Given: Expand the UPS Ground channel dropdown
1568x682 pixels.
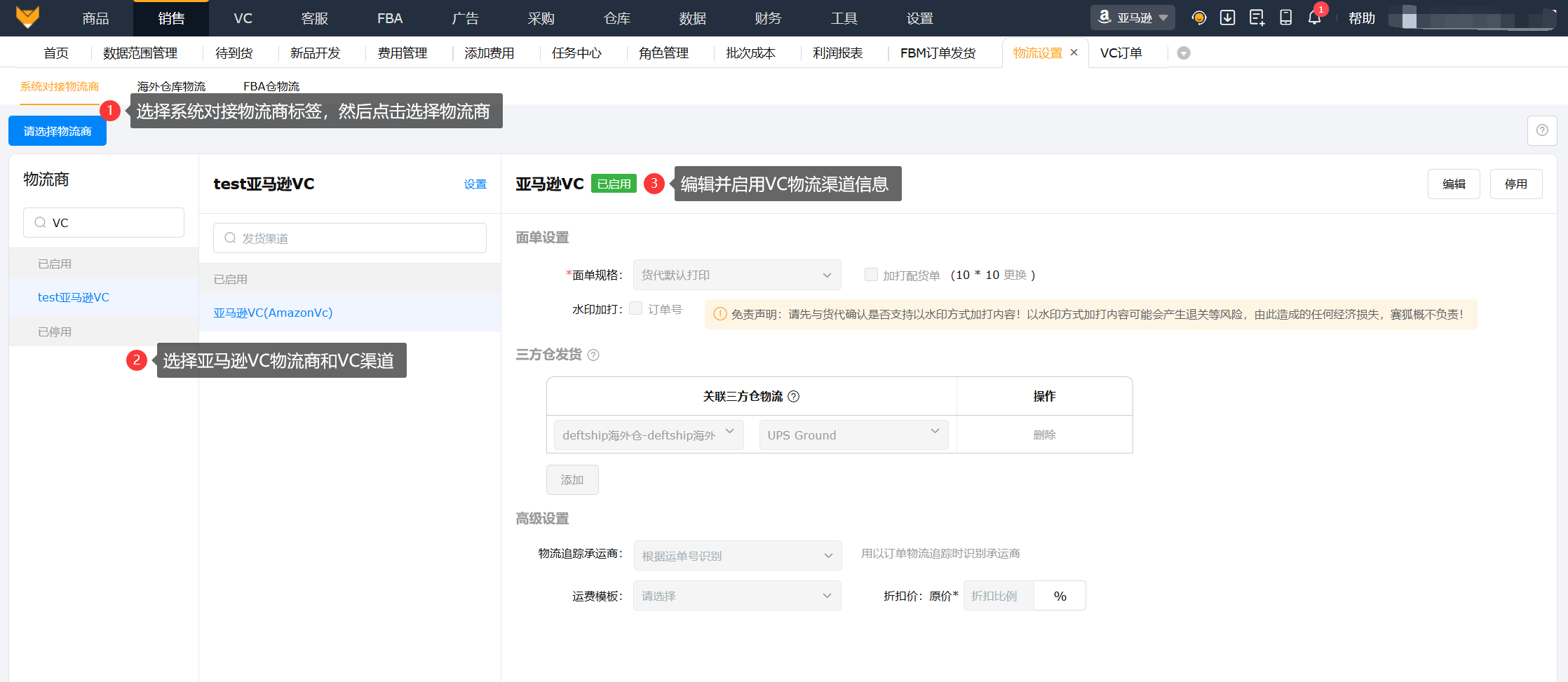Looking at the screenshot, I should (x=853, y=435).
